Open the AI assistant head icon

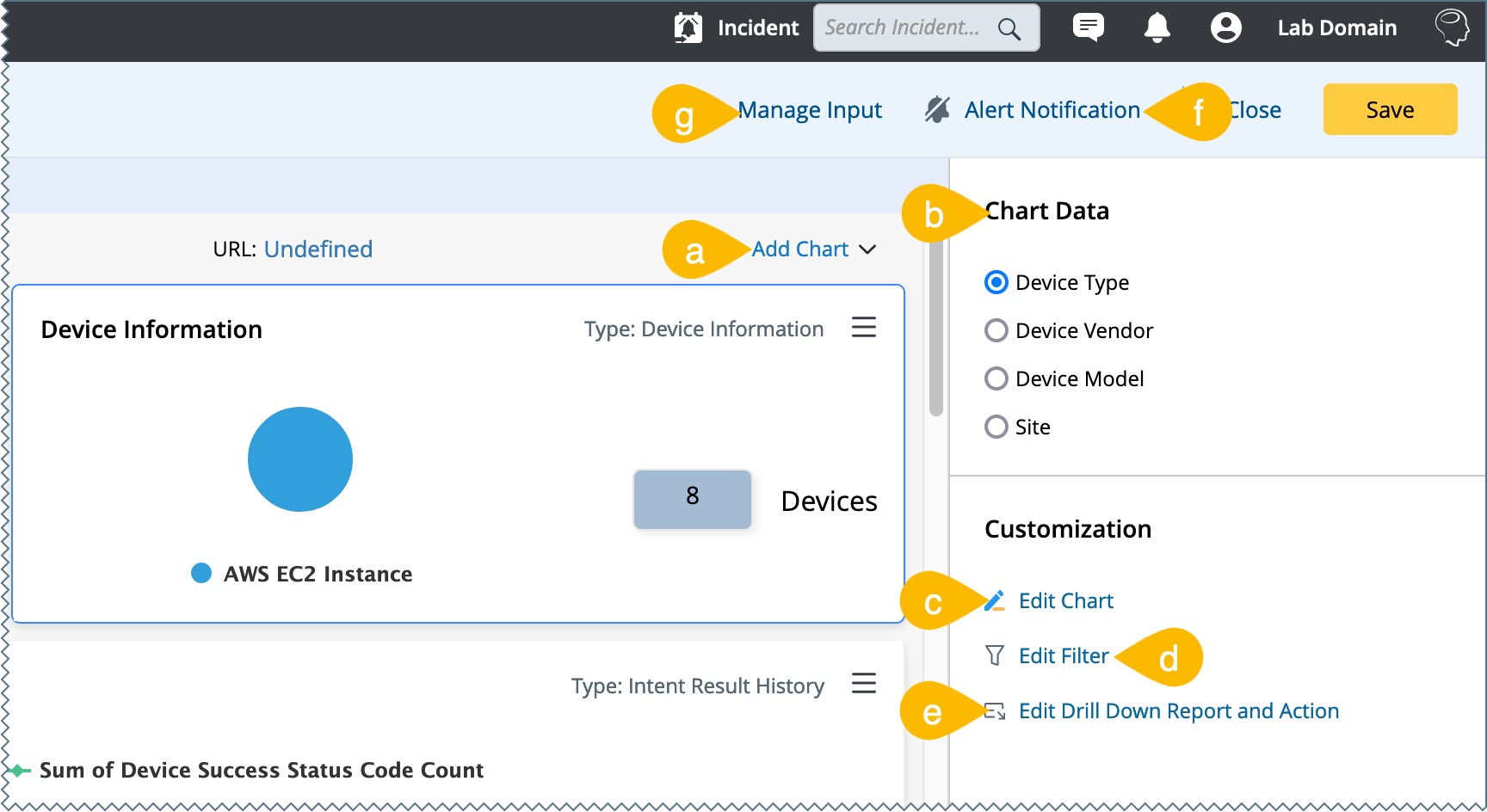[1452, 28]
